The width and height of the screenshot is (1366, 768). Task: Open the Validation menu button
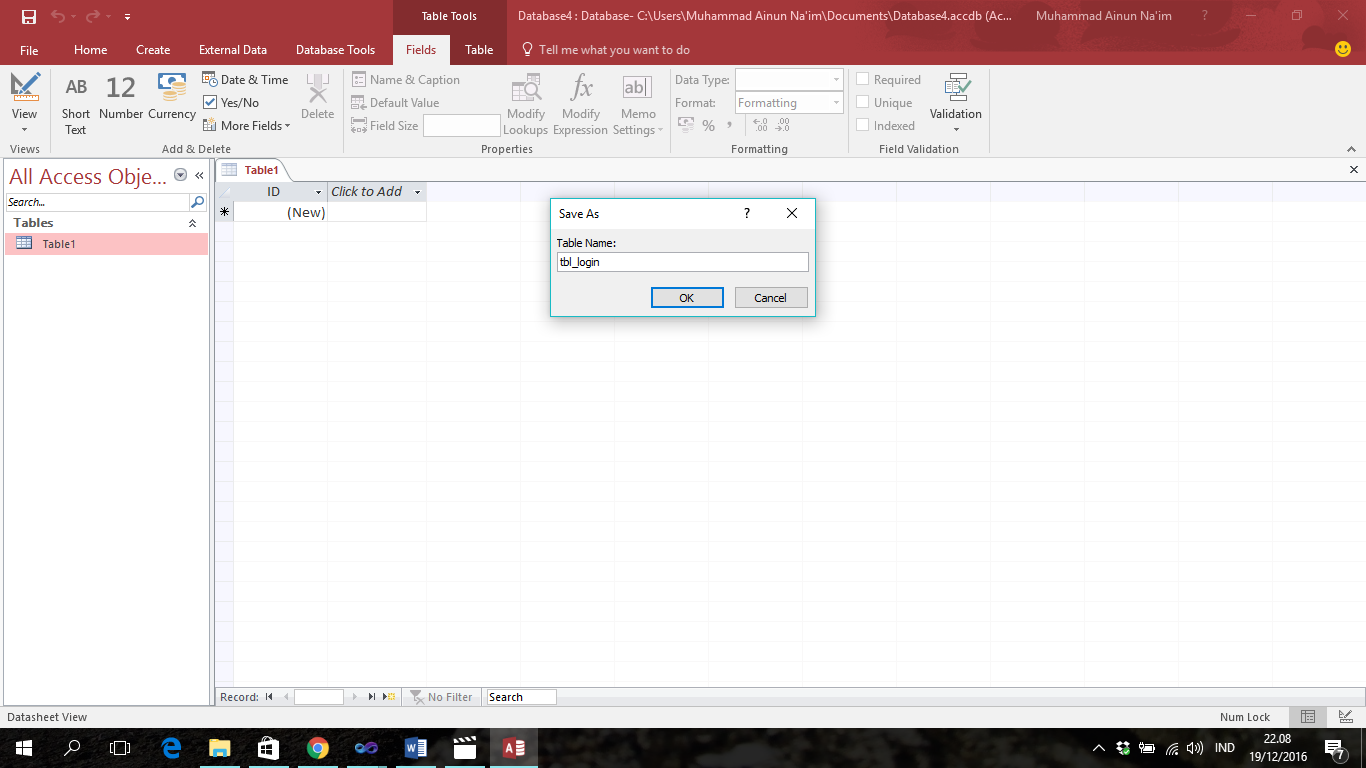[x=956, y=104]
